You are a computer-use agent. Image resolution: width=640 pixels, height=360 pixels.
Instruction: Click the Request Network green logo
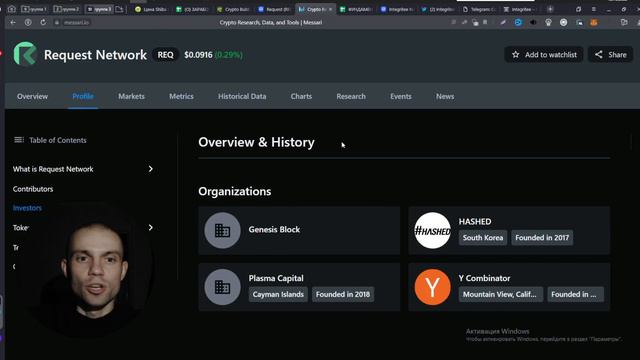[x=25, y=54]
